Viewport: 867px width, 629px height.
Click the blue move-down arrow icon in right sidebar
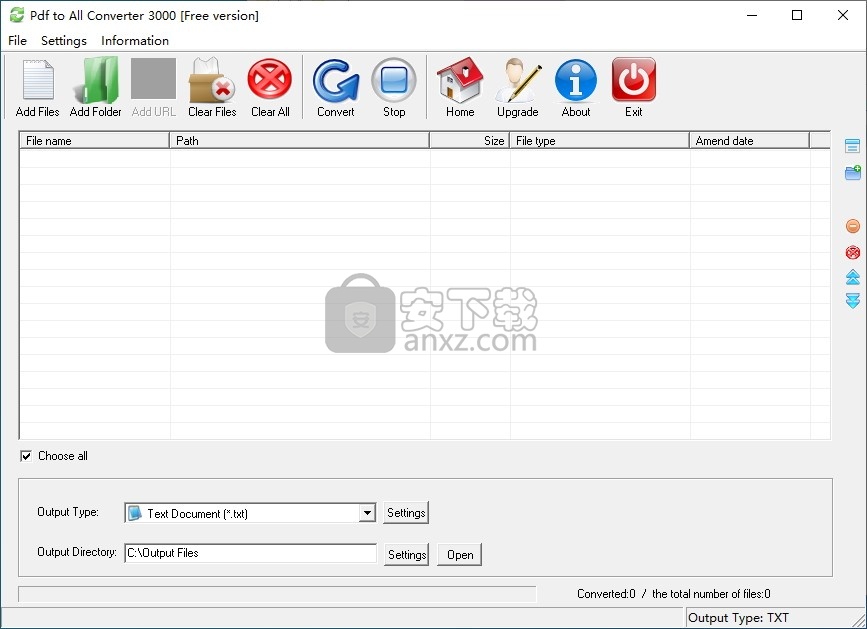pos(853,301)
